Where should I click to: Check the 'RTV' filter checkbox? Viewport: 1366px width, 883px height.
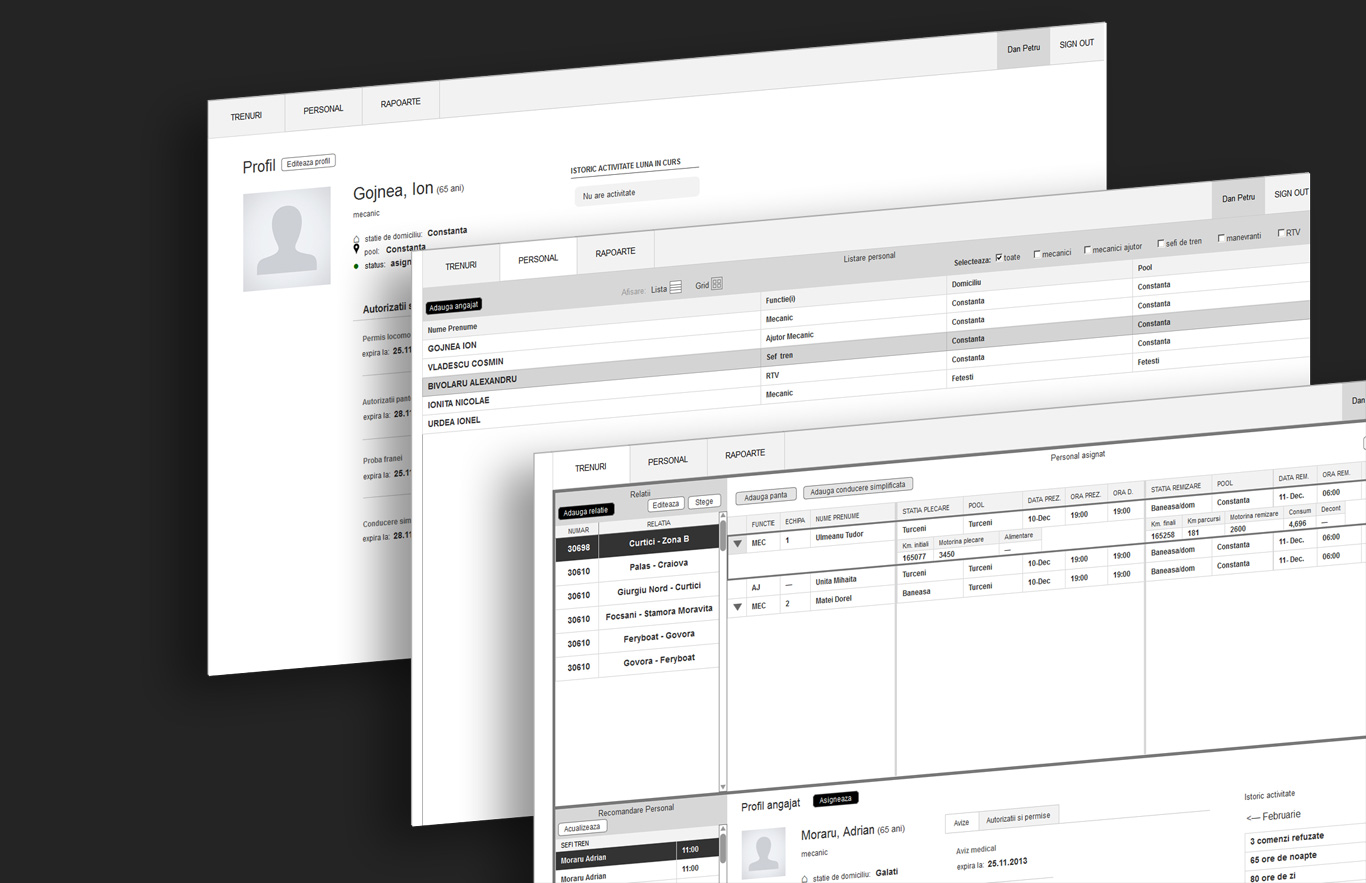(1282, 233)
